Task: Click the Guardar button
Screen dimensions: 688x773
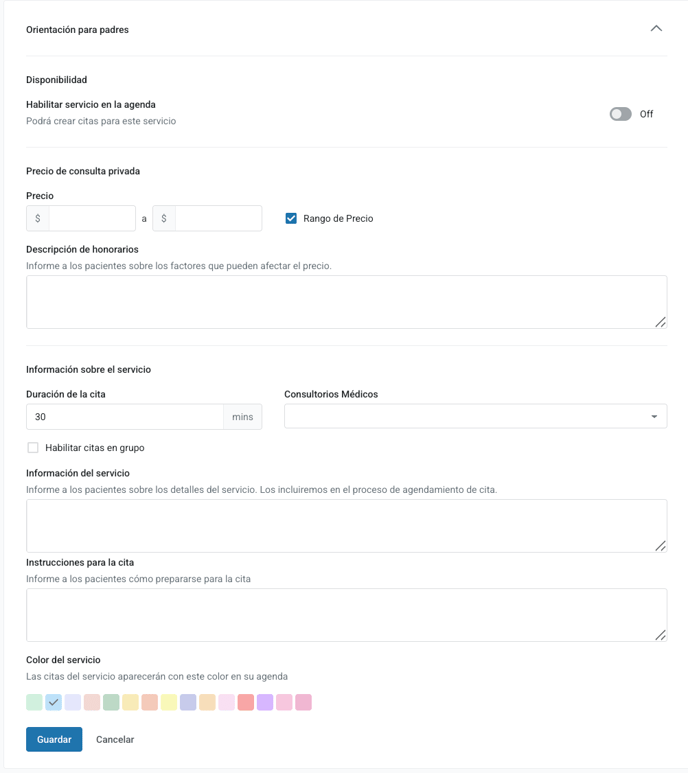Action: (x=54, y=739)
